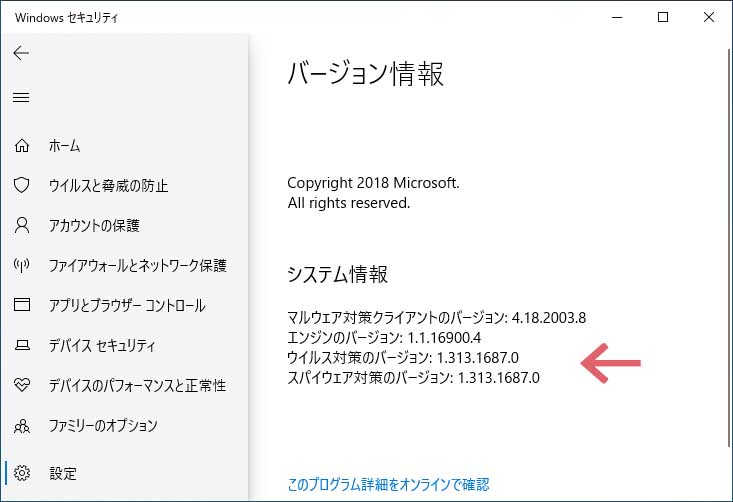733x502 pixels.
Task: Click the family people icon
Action: pos(22,425)
